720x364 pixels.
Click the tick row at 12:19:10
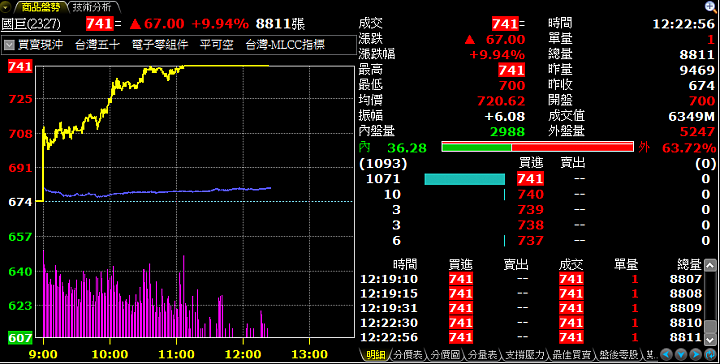(x=531, y=279)
